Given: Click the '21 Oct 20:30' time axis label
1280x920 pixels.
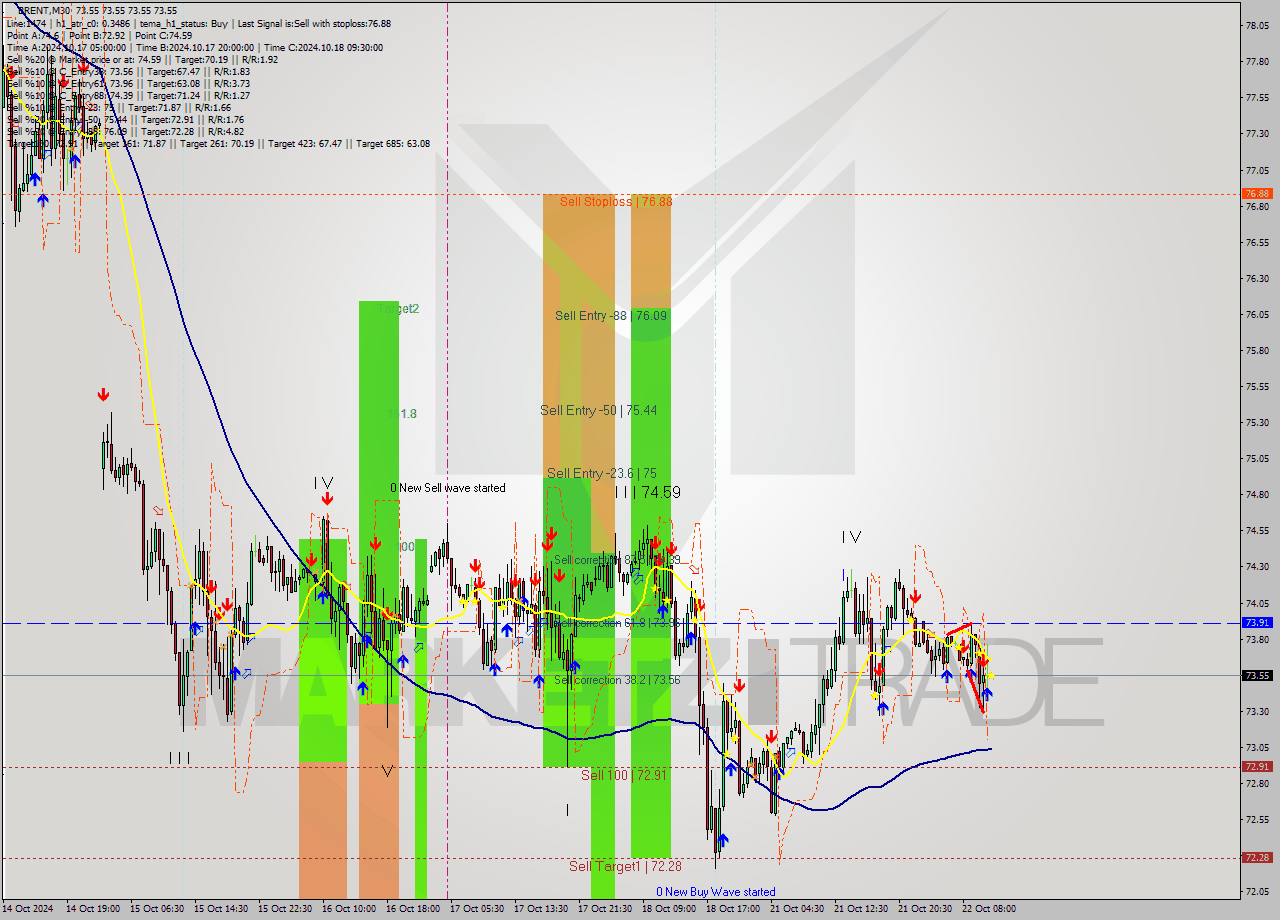Looking at the screenshot, I should [x=926, y=909].
